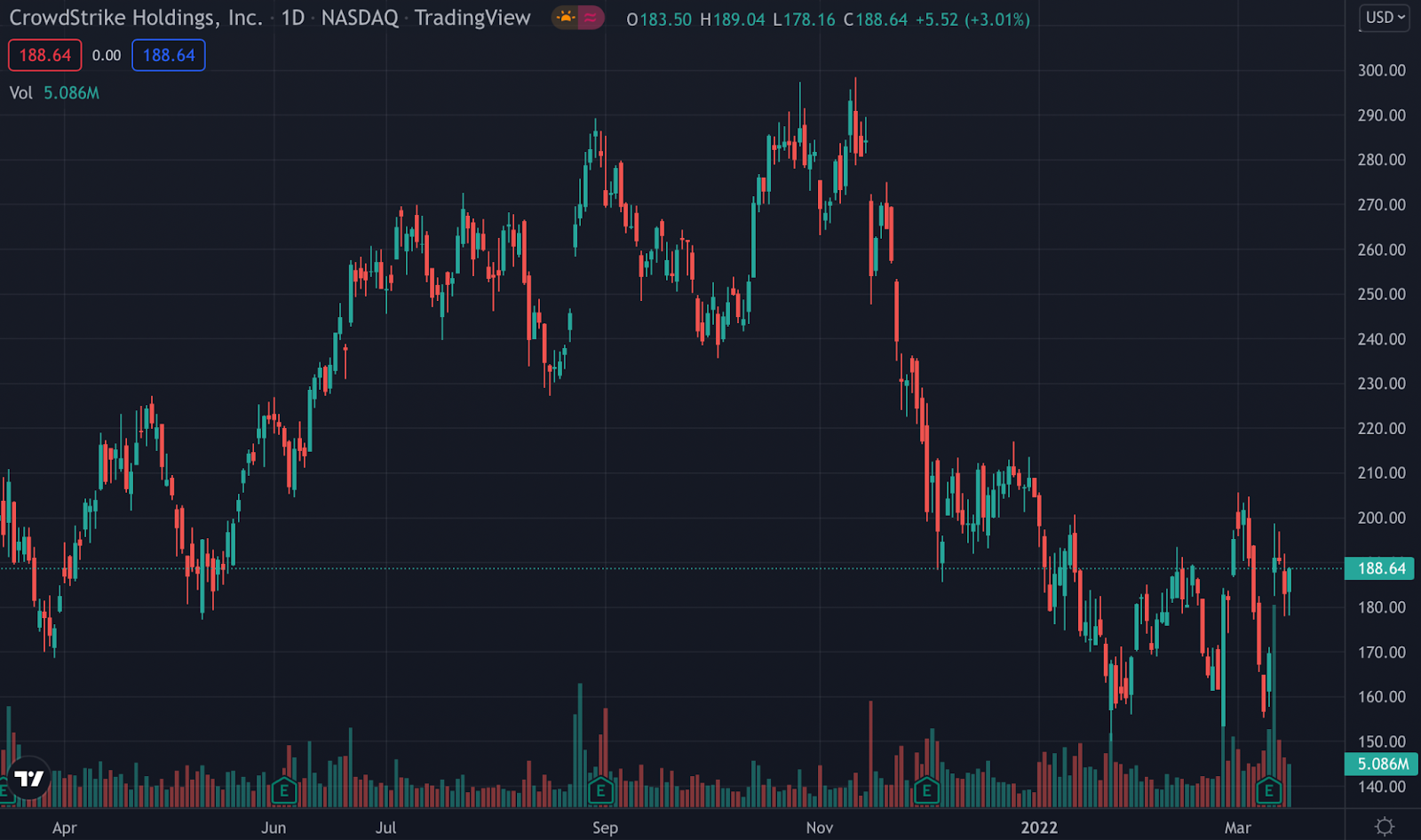1421x840 pixels.
Task: Click the earnings E marker before 2022
Action: tap(926, 789)
